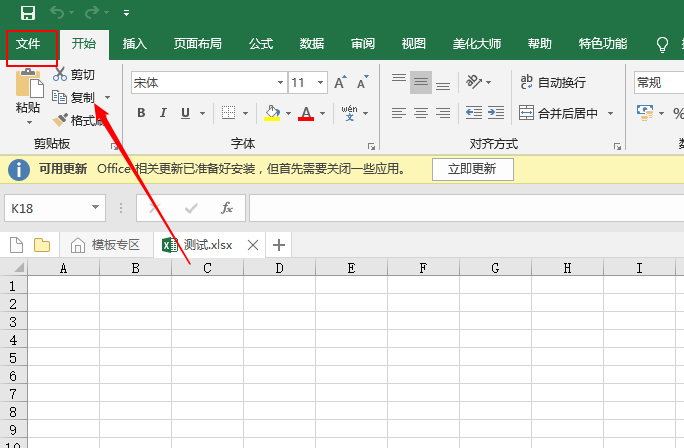
Task: Click the 立即更新 button
Action: [472, 169]
